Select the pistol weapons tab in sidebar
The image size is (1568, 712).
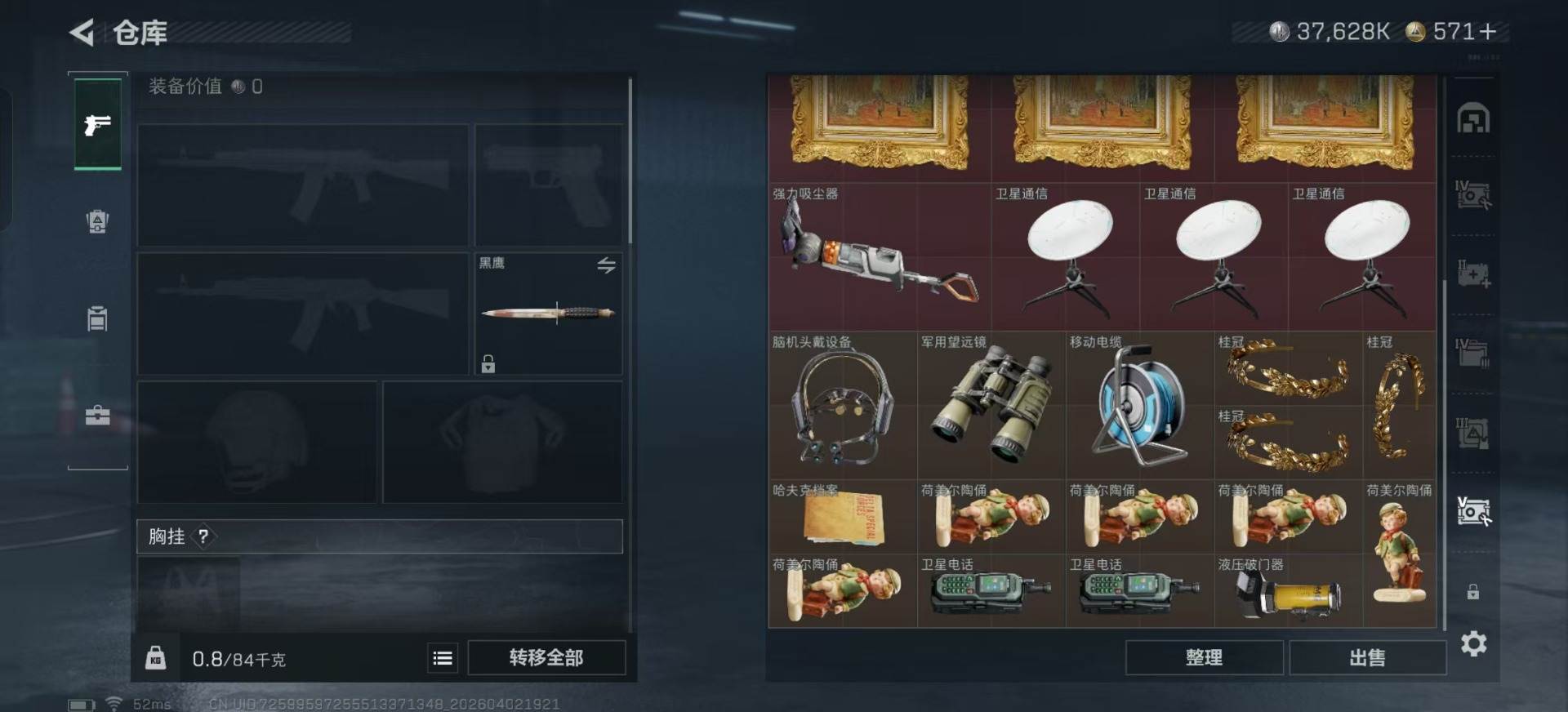tap(98, 124)
